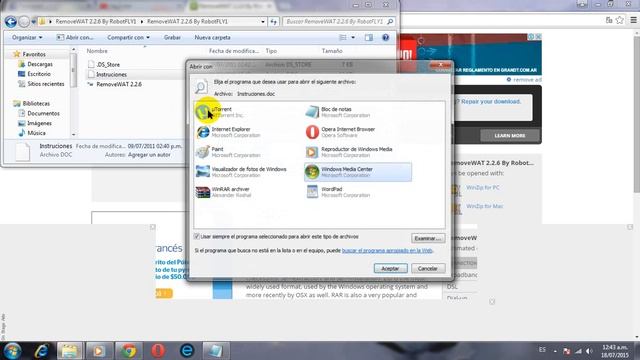Click Grabar in the Explorer toolbar
Image resolution: width=640 pixels, height=360 pixels.
172,38
